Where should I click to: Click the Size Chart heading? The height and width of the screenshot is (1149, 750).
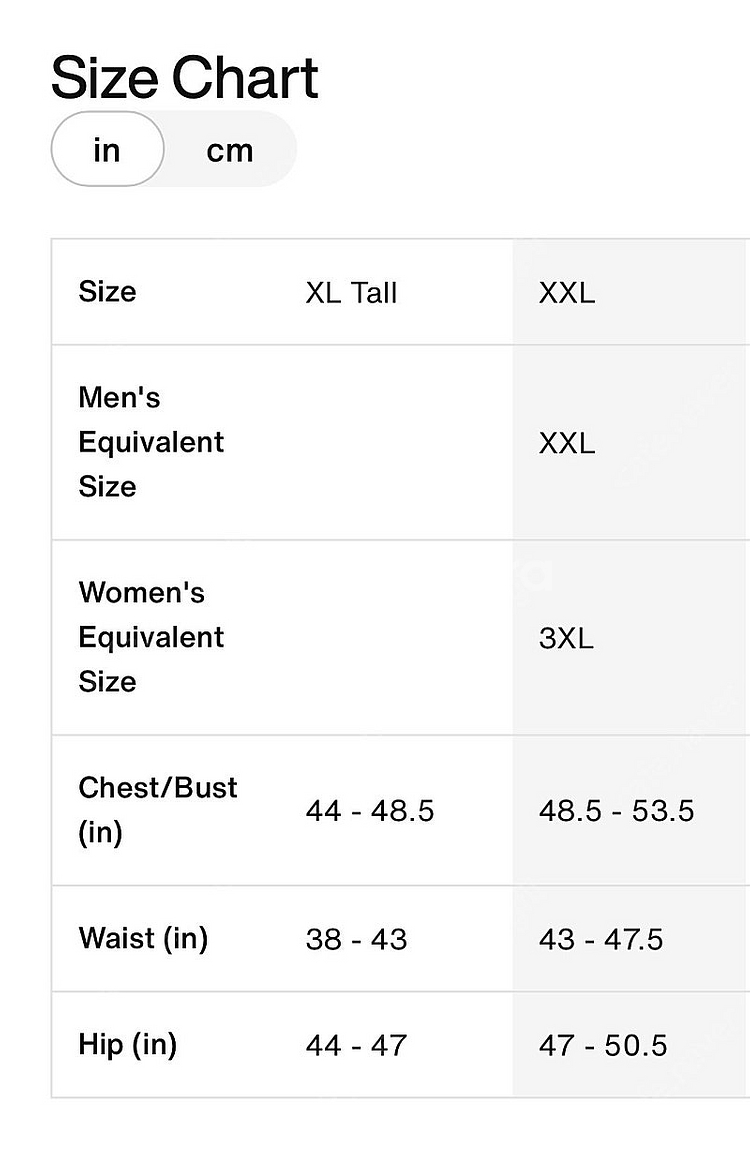pos(185,78)
